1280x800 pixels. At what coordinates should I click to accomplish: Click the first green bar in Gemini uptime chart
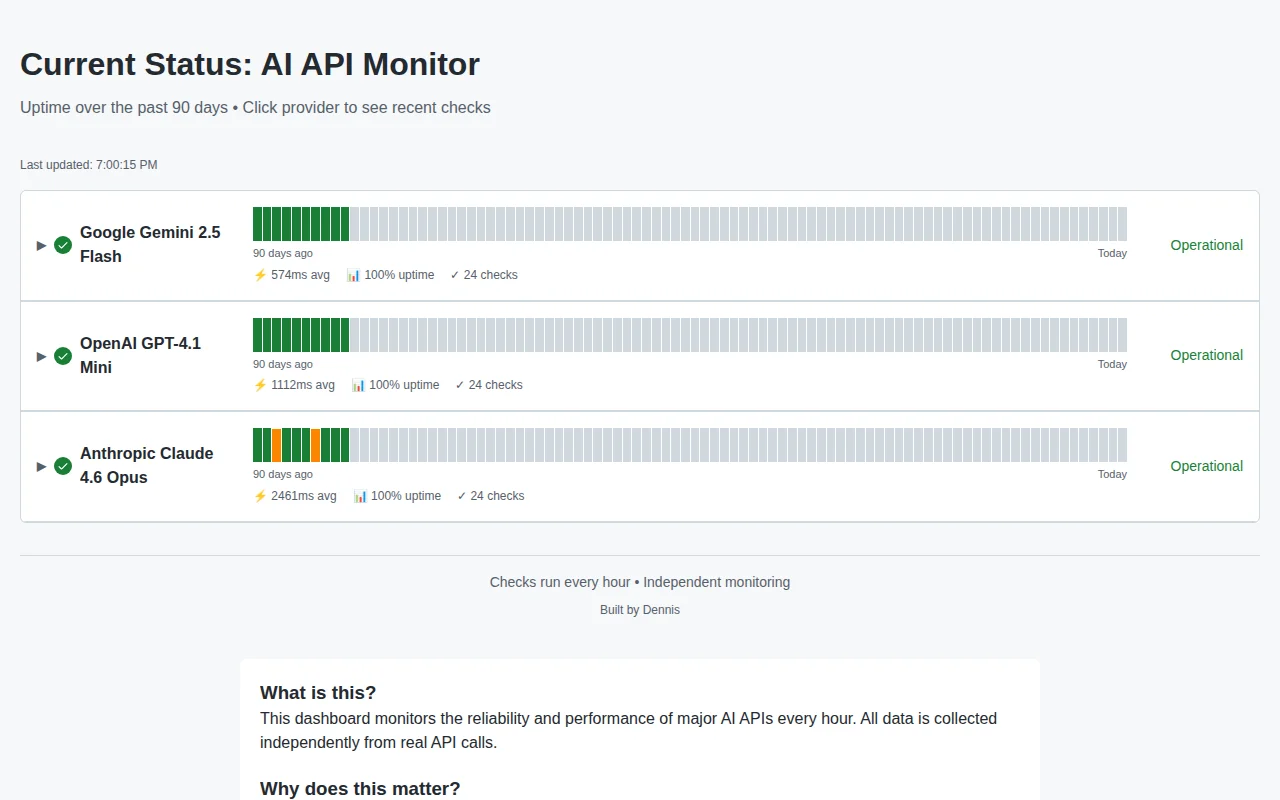tap(257, 224)
